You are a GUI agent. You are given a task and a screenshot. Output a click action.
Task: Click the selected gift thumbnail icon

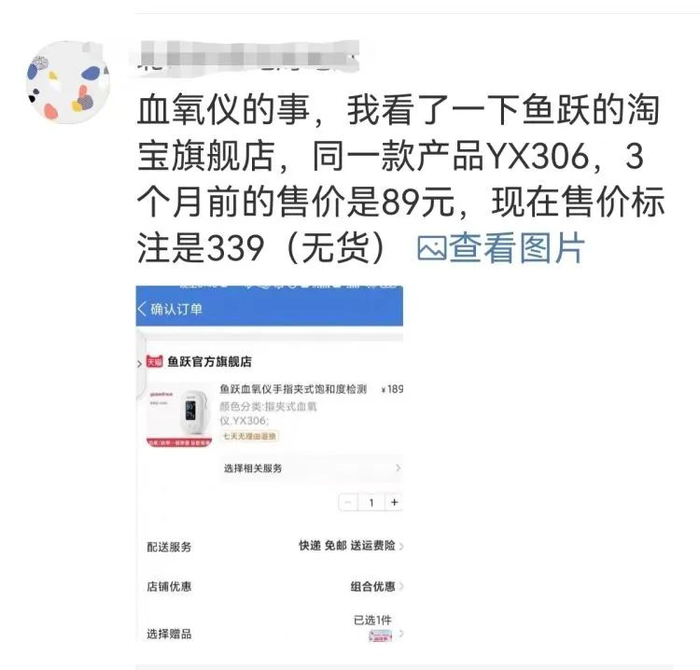point(380,635)
